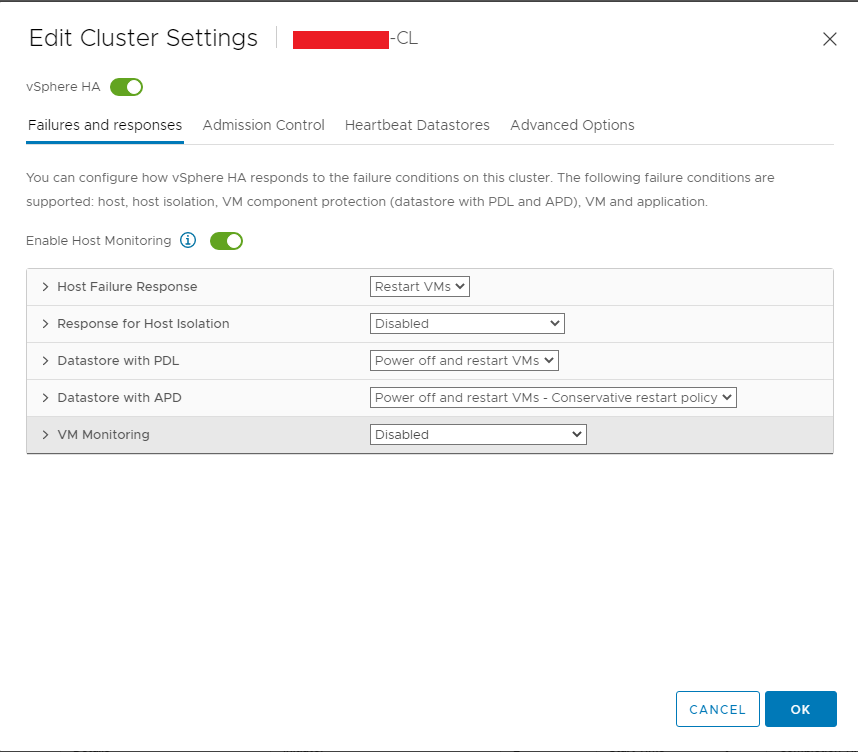Viewport: 858px width, 752px height.
Task: Click the Host Failure Response label
Action: pos(127,287)
